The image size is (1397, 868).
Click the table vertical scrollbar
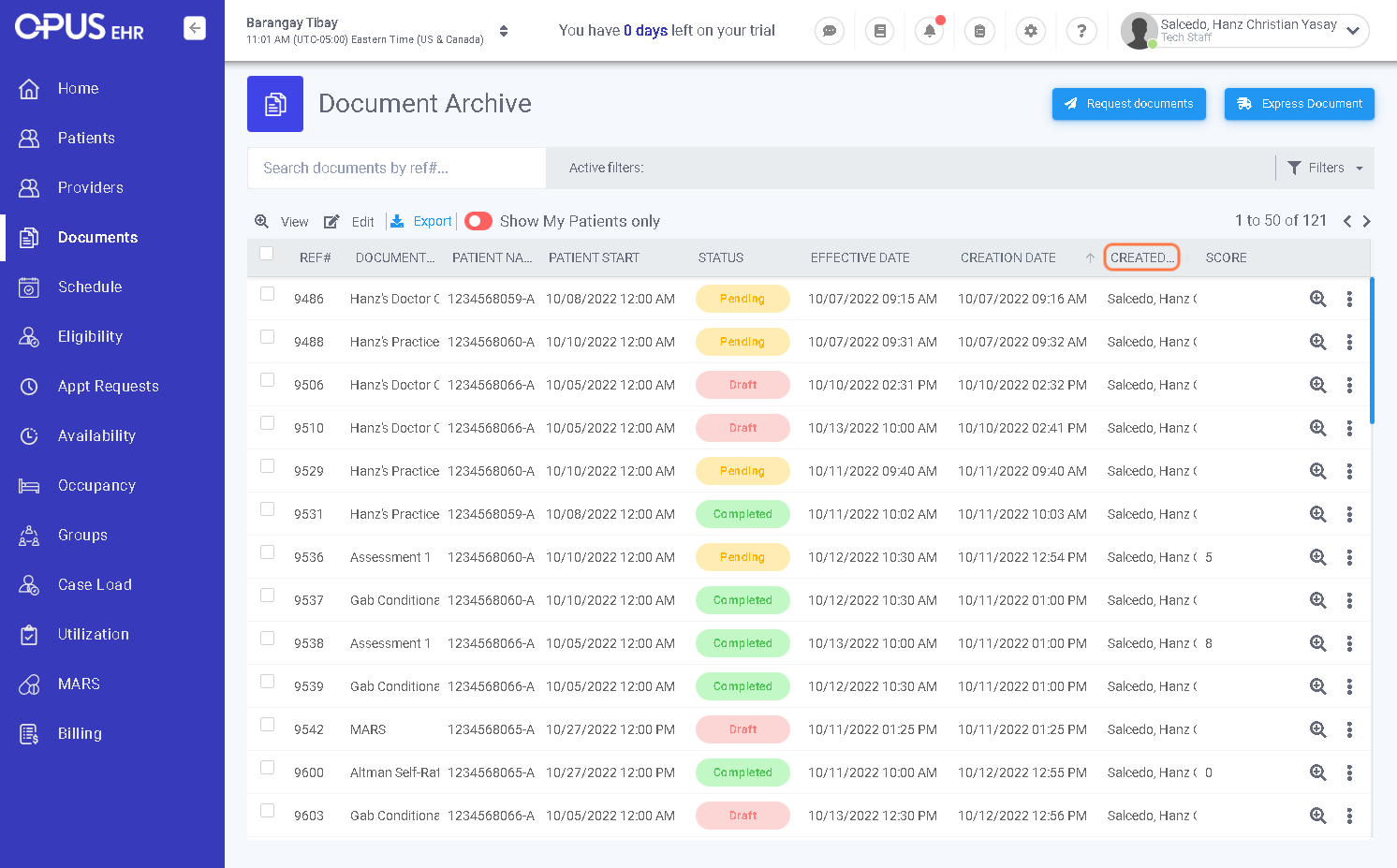tap(1372, 350)
